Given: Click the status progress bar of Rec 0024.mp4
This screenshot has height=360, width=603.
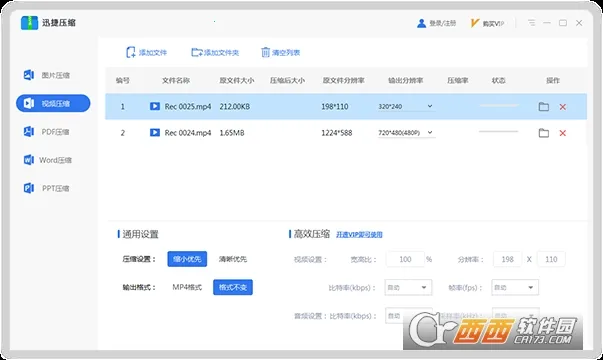Looking at the screenshot, I should tap(499, 132).
